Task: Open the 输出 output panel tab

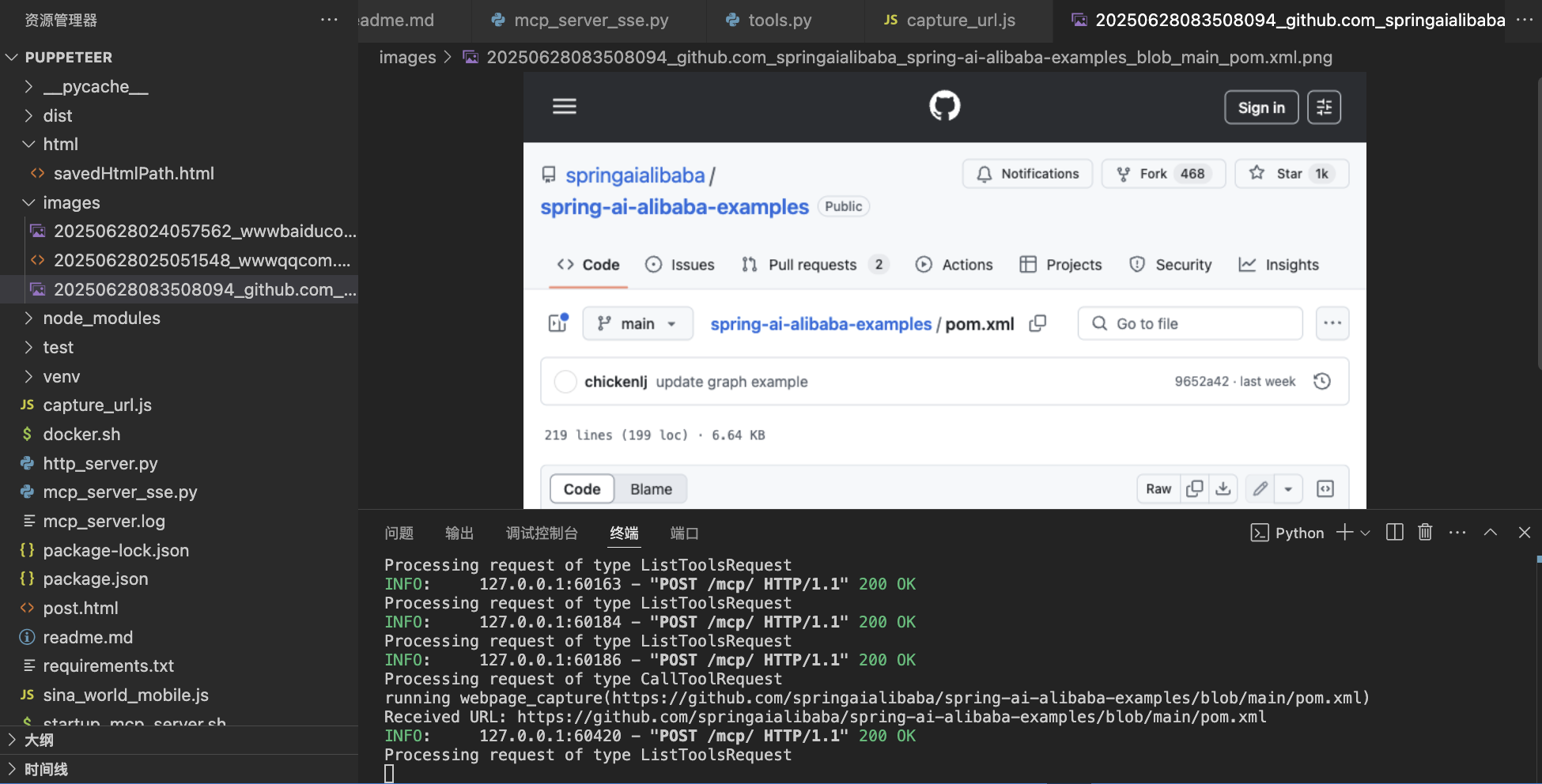Action: [x=459, y=533]
